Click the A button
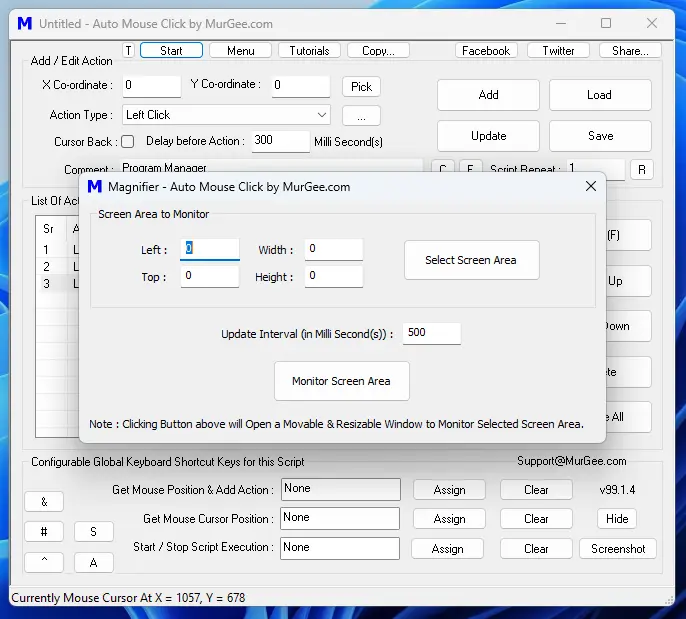 point(94,562)
